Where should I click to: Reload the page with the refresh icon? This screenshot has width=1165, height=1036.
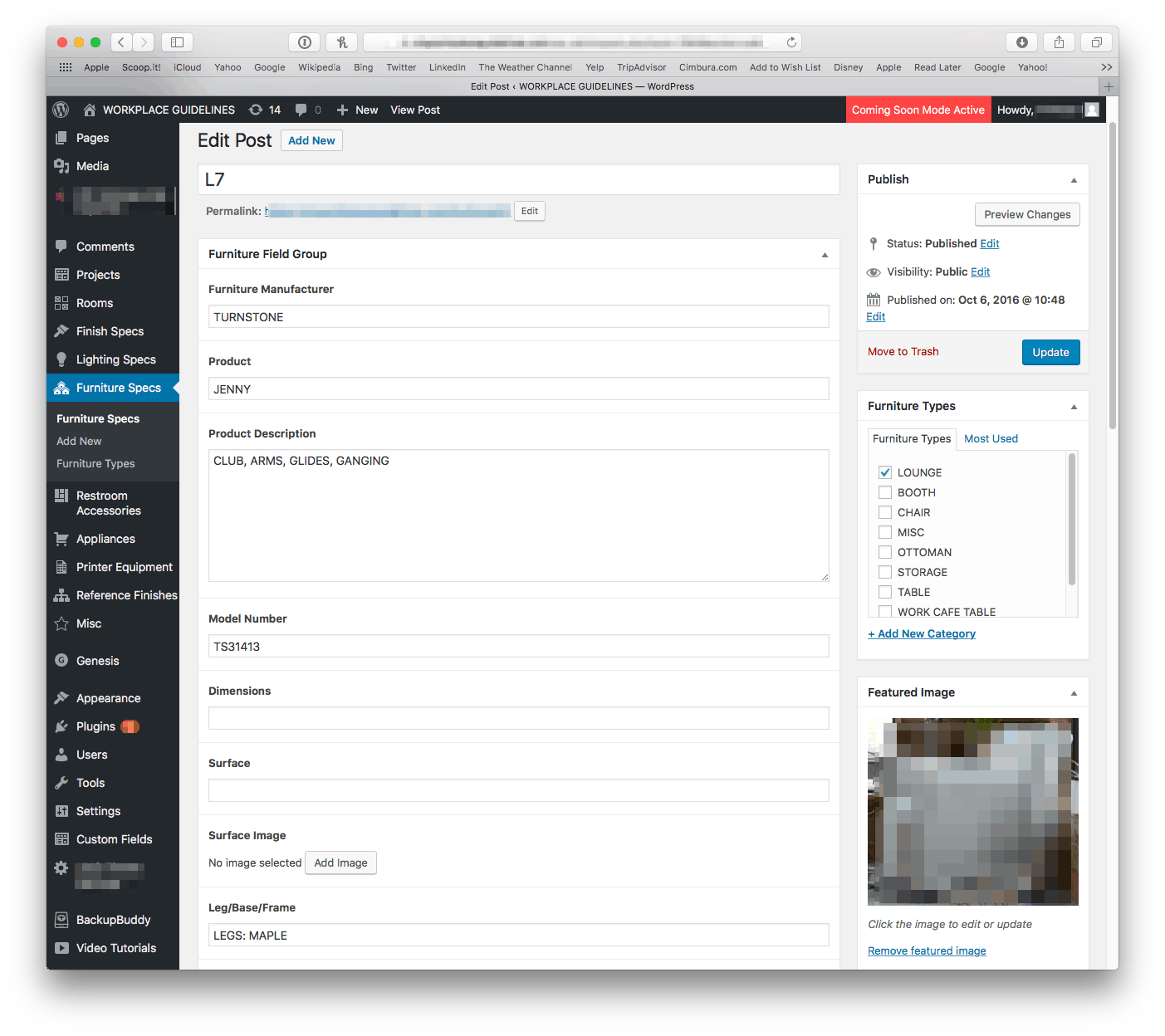pyautogui.click(x=791, y=42)
